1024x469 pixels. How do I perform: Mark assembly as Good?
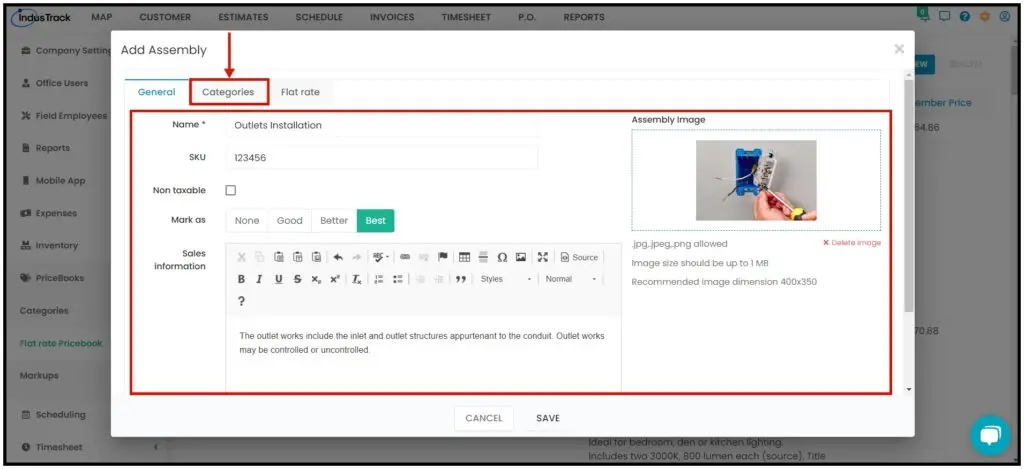tap(289, 221)
